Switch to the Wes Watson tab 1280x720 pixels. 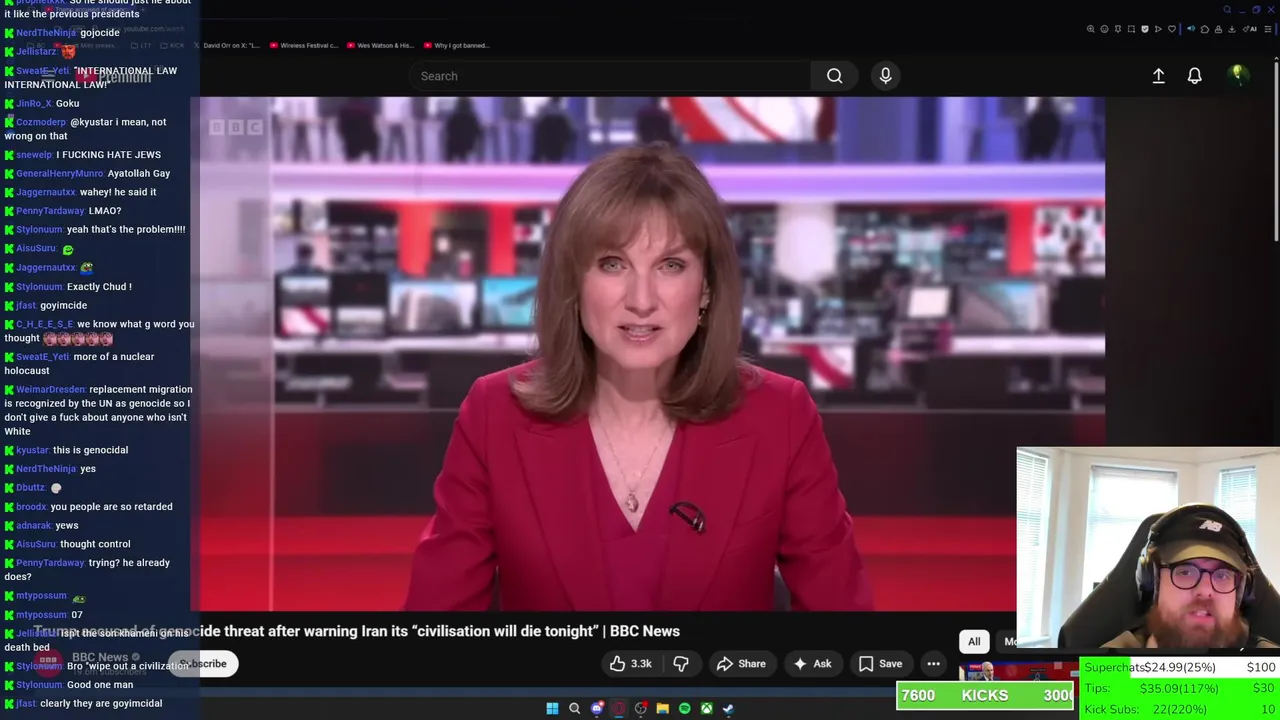coord(379,45)
